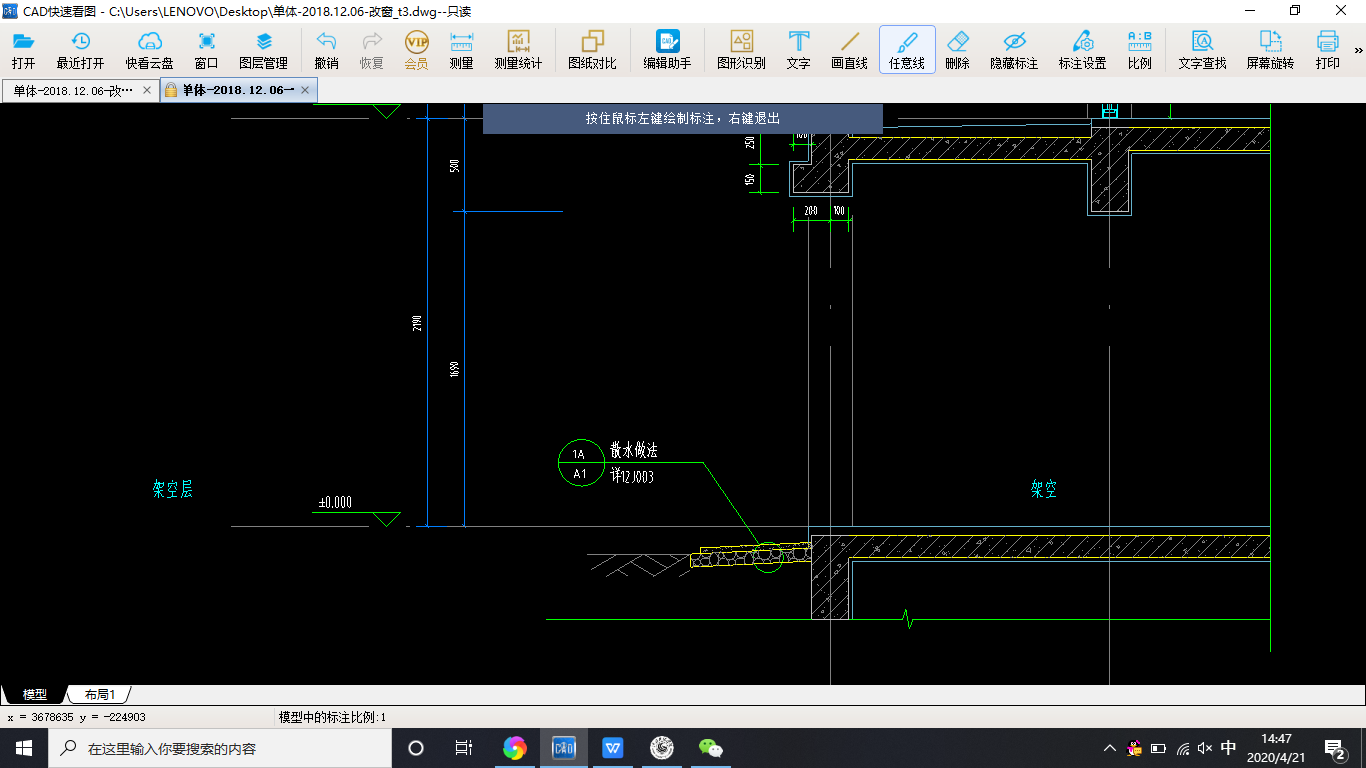Open the 编辑助手 edit assistant
This screenshot has height=768, width=1366.
(x=667, y=50)
